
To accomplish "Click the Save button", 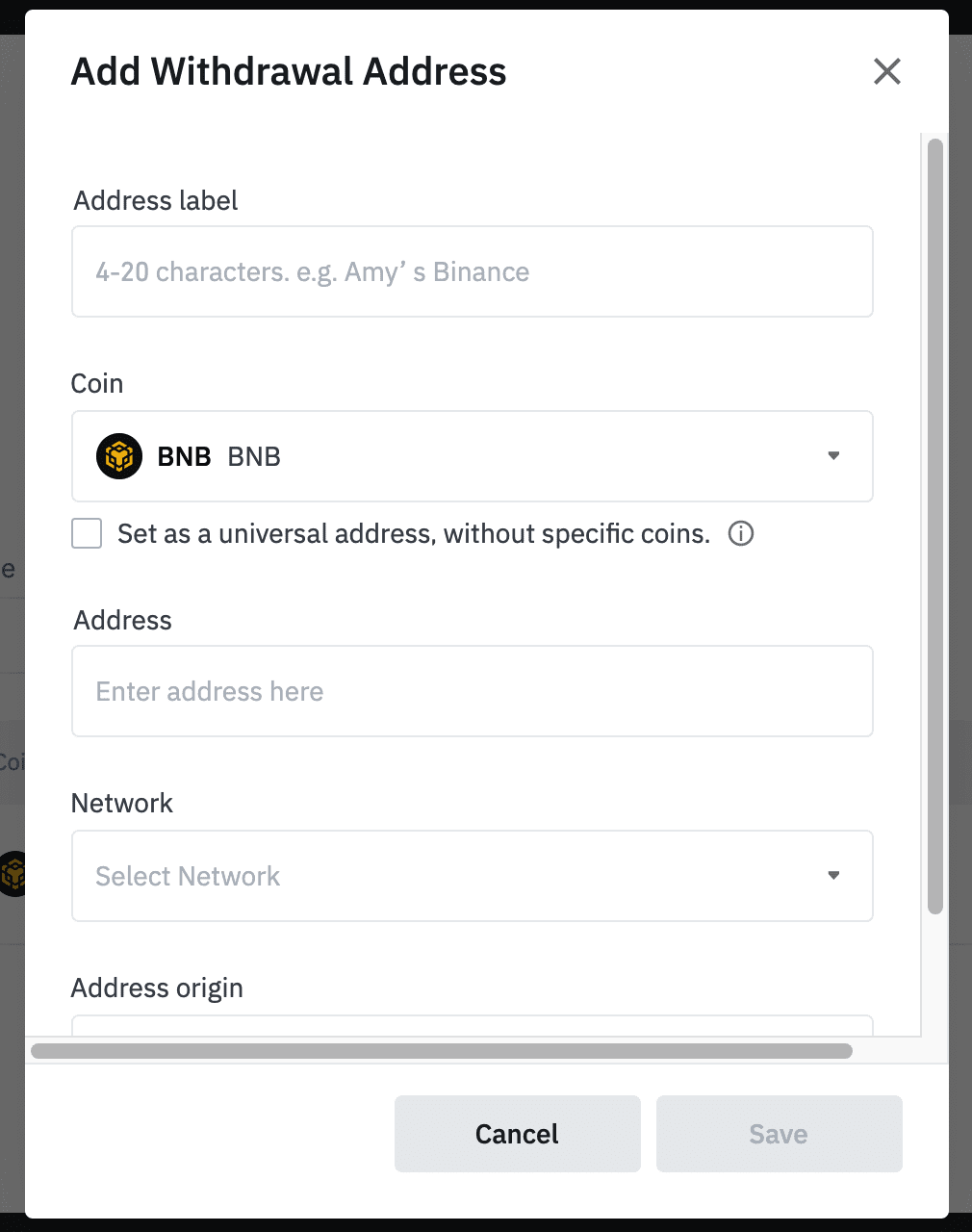I will click(x=779, y=1134).
